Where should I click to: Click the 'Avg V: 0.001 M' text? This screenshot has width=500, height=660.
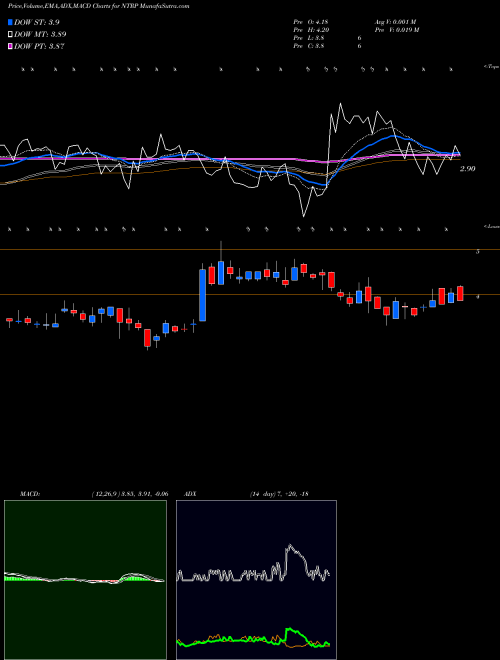[x=395, y=22]
